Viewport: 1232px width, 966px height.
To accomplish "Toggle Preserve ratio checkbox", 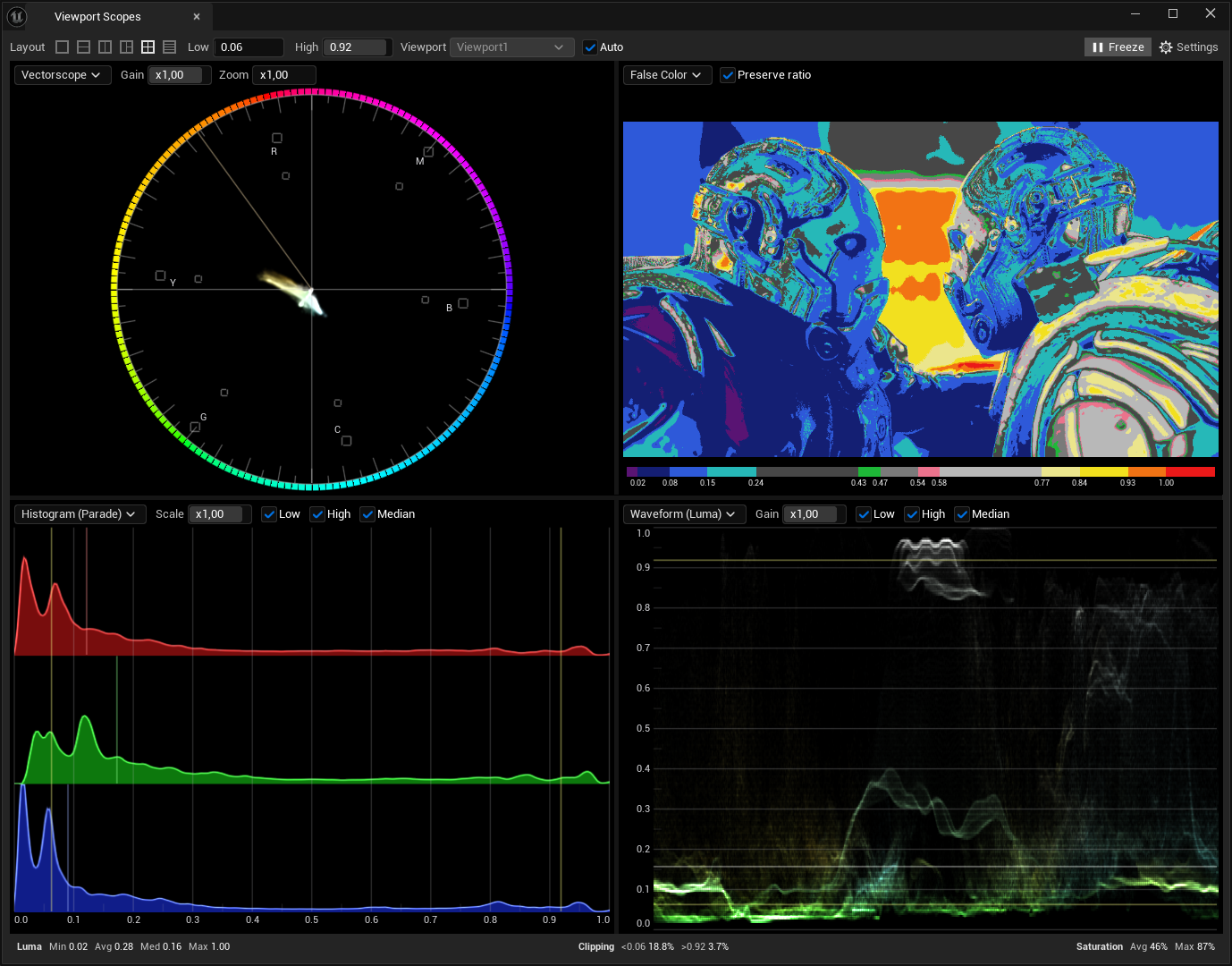I will coord(728,75).
